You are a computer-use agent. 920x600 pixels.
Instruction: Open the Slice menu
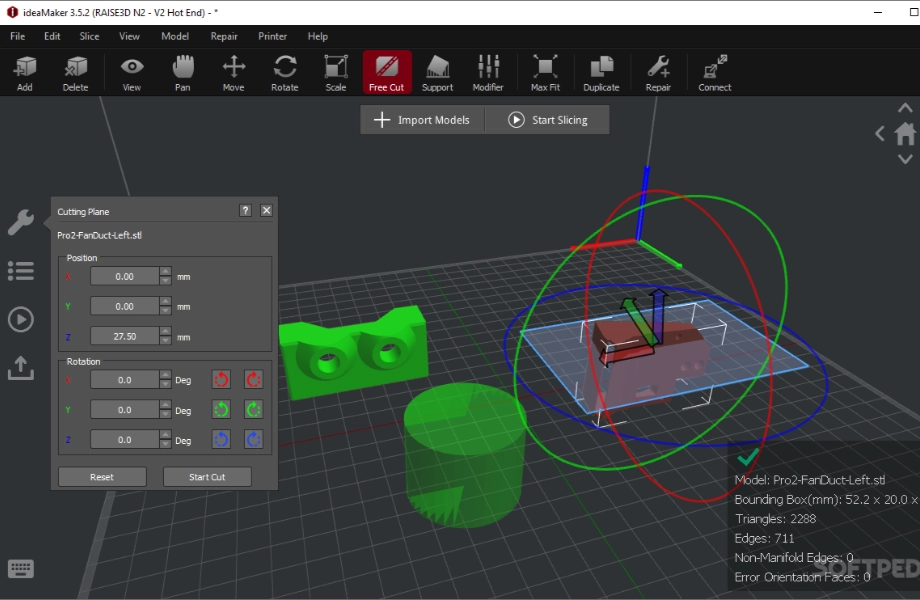click(x=89, y=36)
